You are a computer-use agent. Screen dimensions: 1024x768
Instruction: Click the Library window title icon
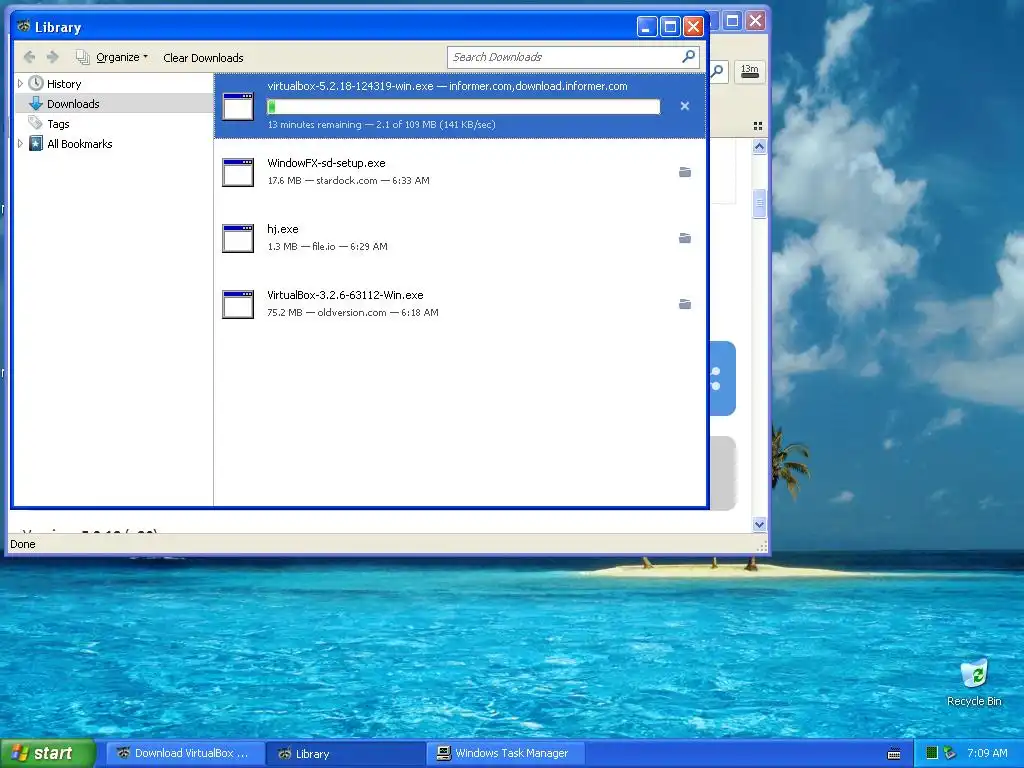coord(24,27)
